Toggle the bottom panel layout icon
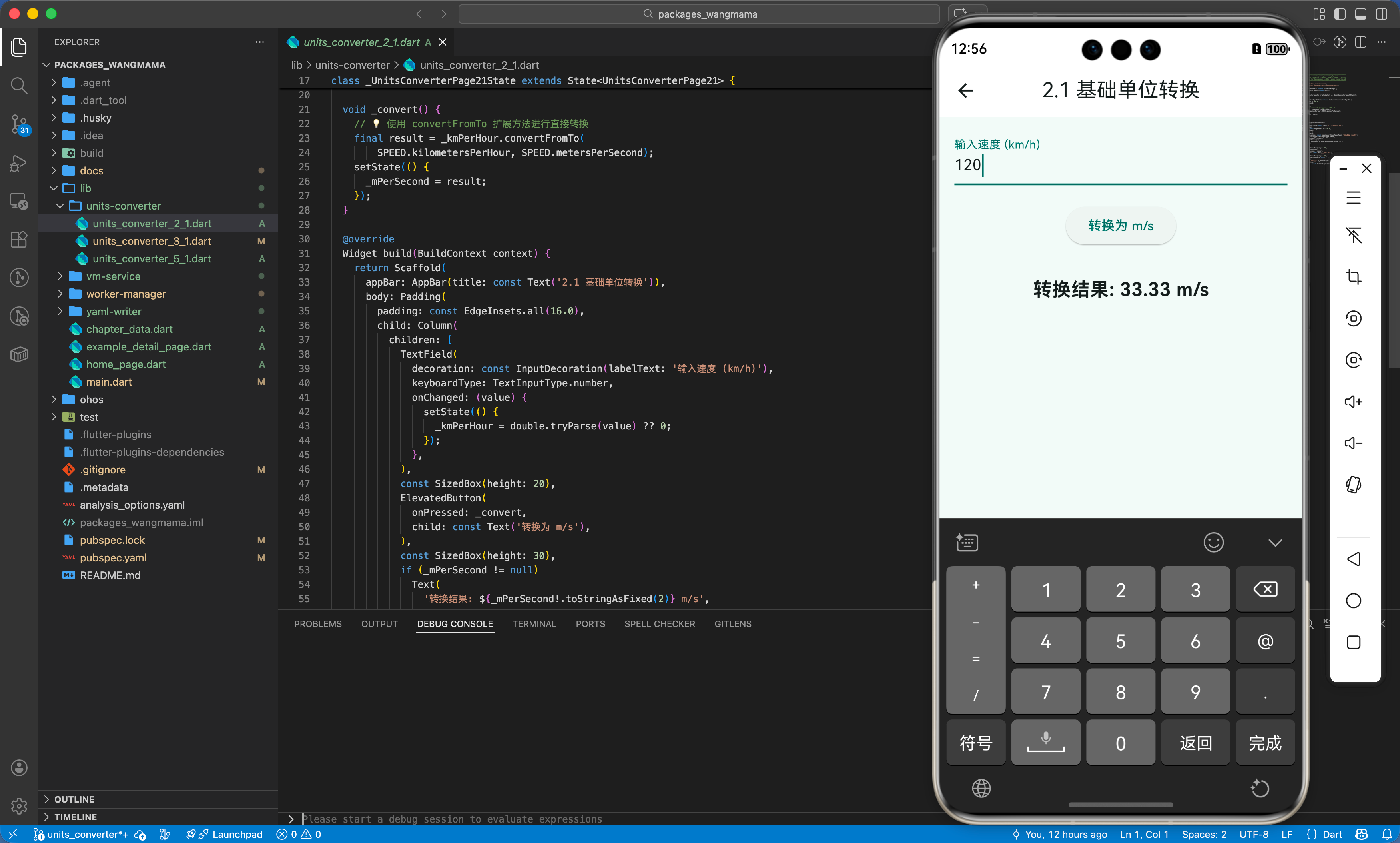Viewport: 1400px width, 843px height. coord(1361,14)
